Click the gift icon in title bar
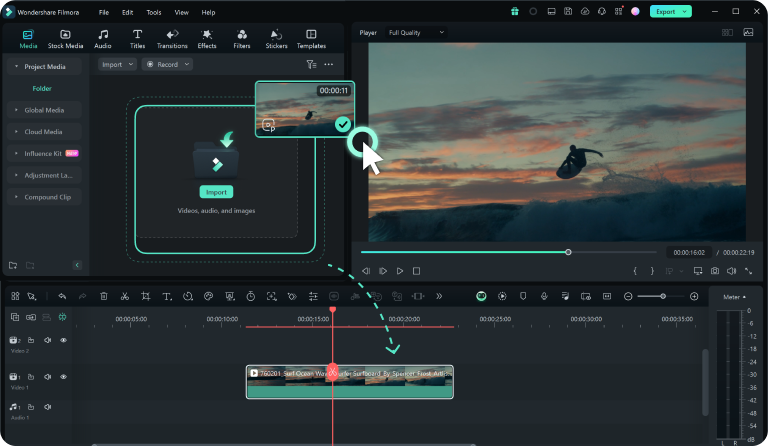768x446 pixels. 515,11
